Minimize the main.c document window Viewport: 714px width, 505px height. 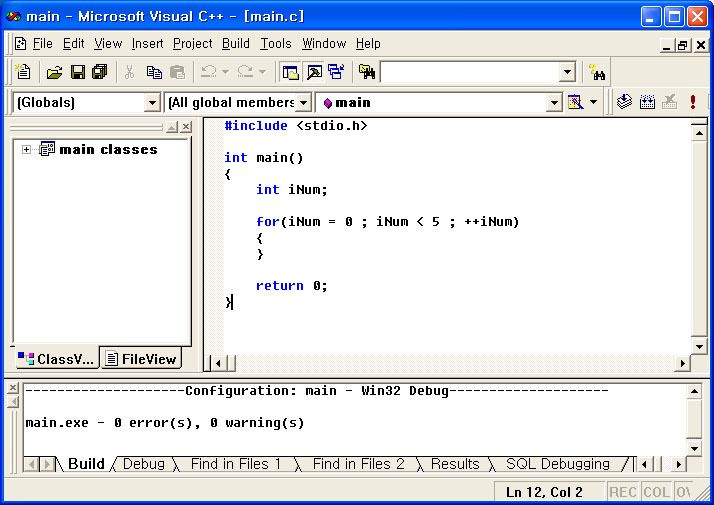(667, 45)
